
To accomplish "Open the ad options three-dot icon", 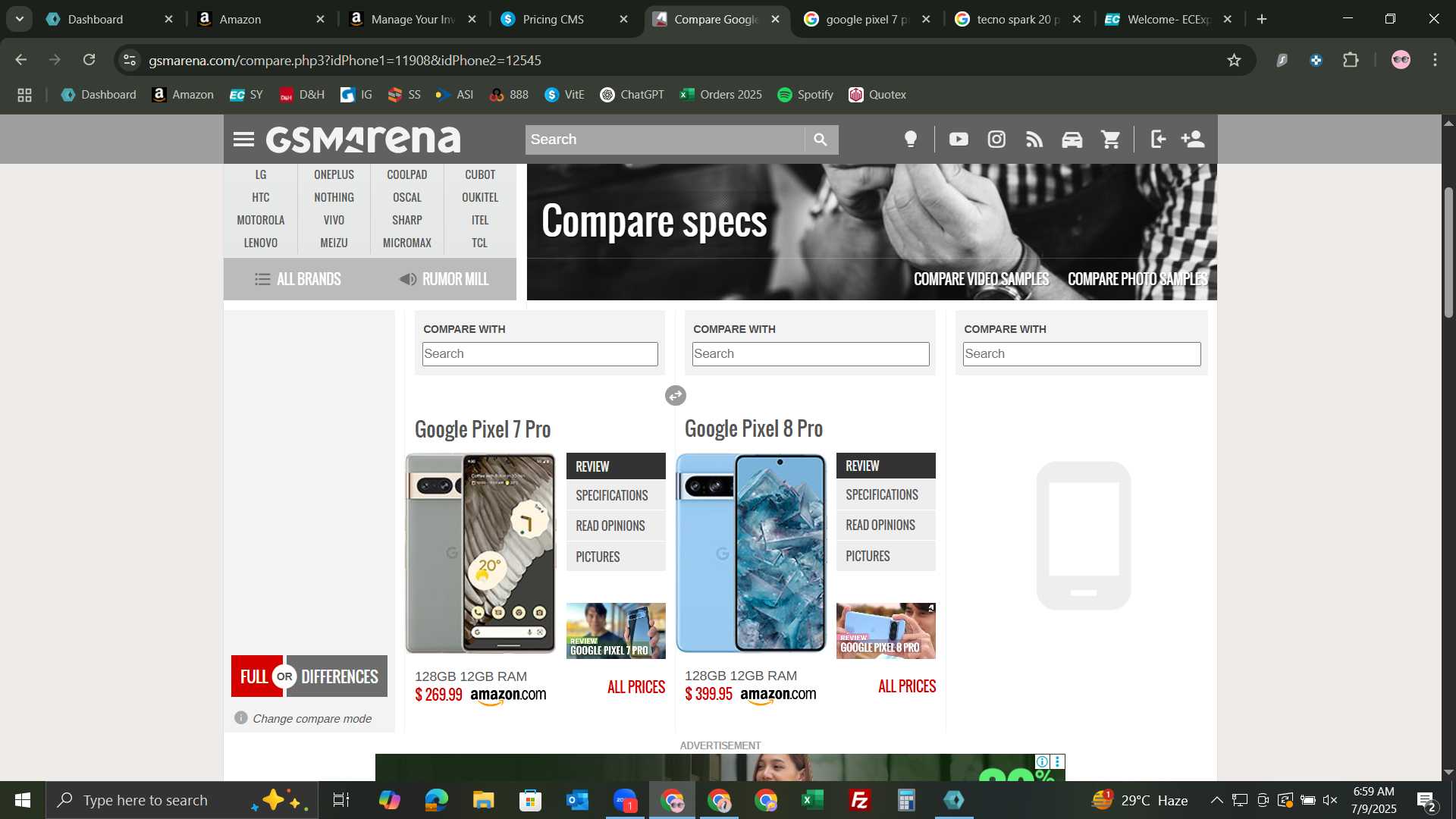I will pyautogui.click(x=1058, y=761).
